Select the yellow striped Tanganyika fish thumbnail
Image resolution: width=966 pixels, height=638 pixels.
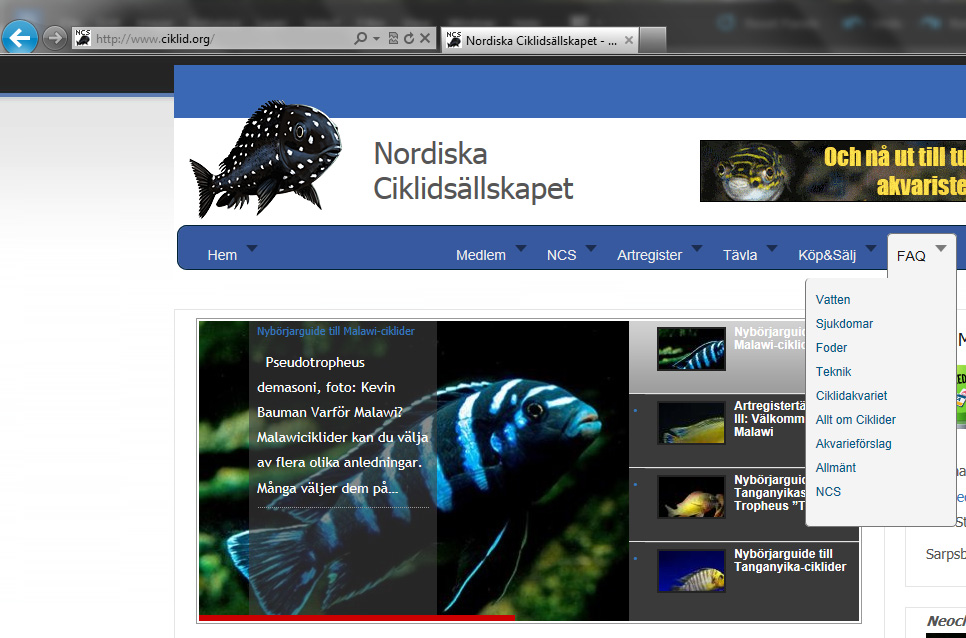[x=691, y=571]
